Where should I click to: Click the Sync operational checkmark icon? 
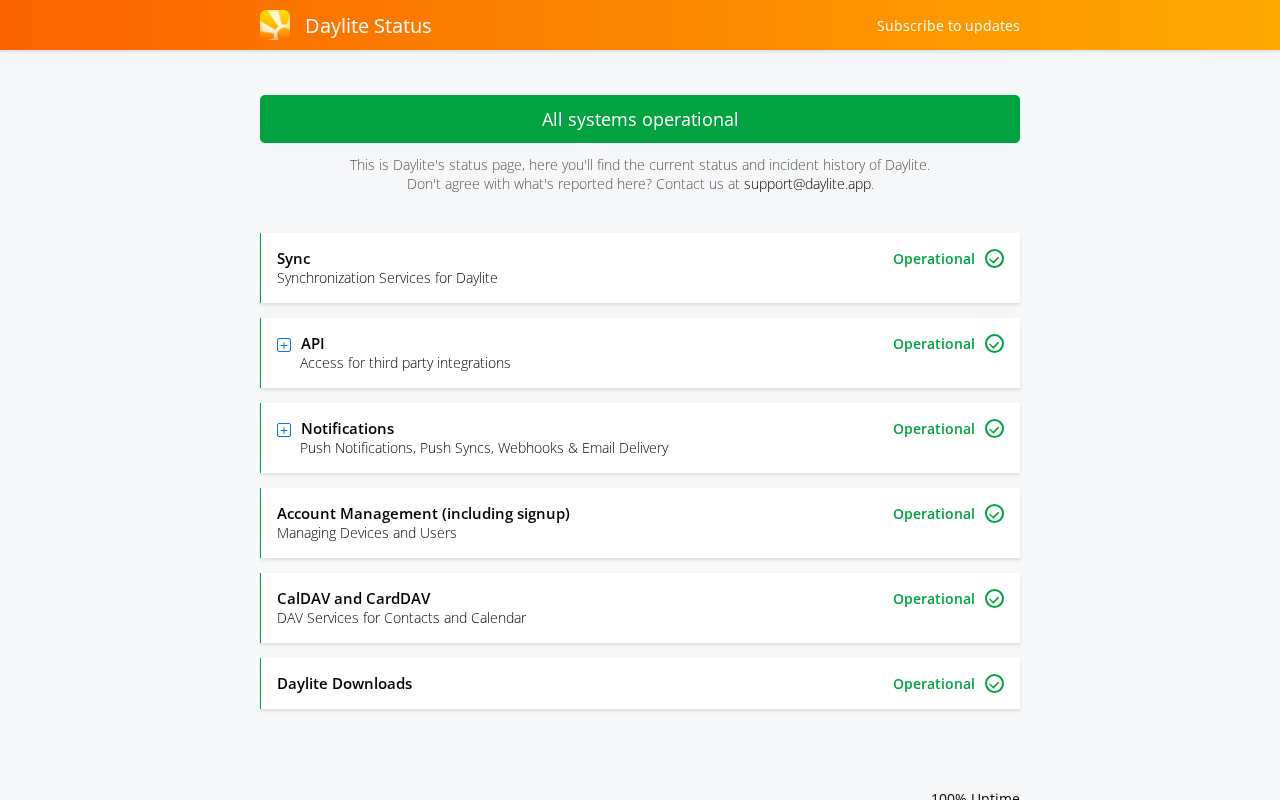point(994,259)
